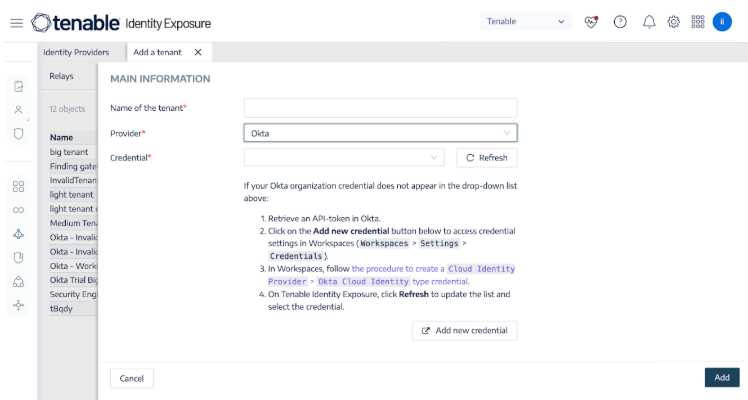This screenshot has width=748, height=400.
Task: Select the big tenant row
Action: pos(73,152)
